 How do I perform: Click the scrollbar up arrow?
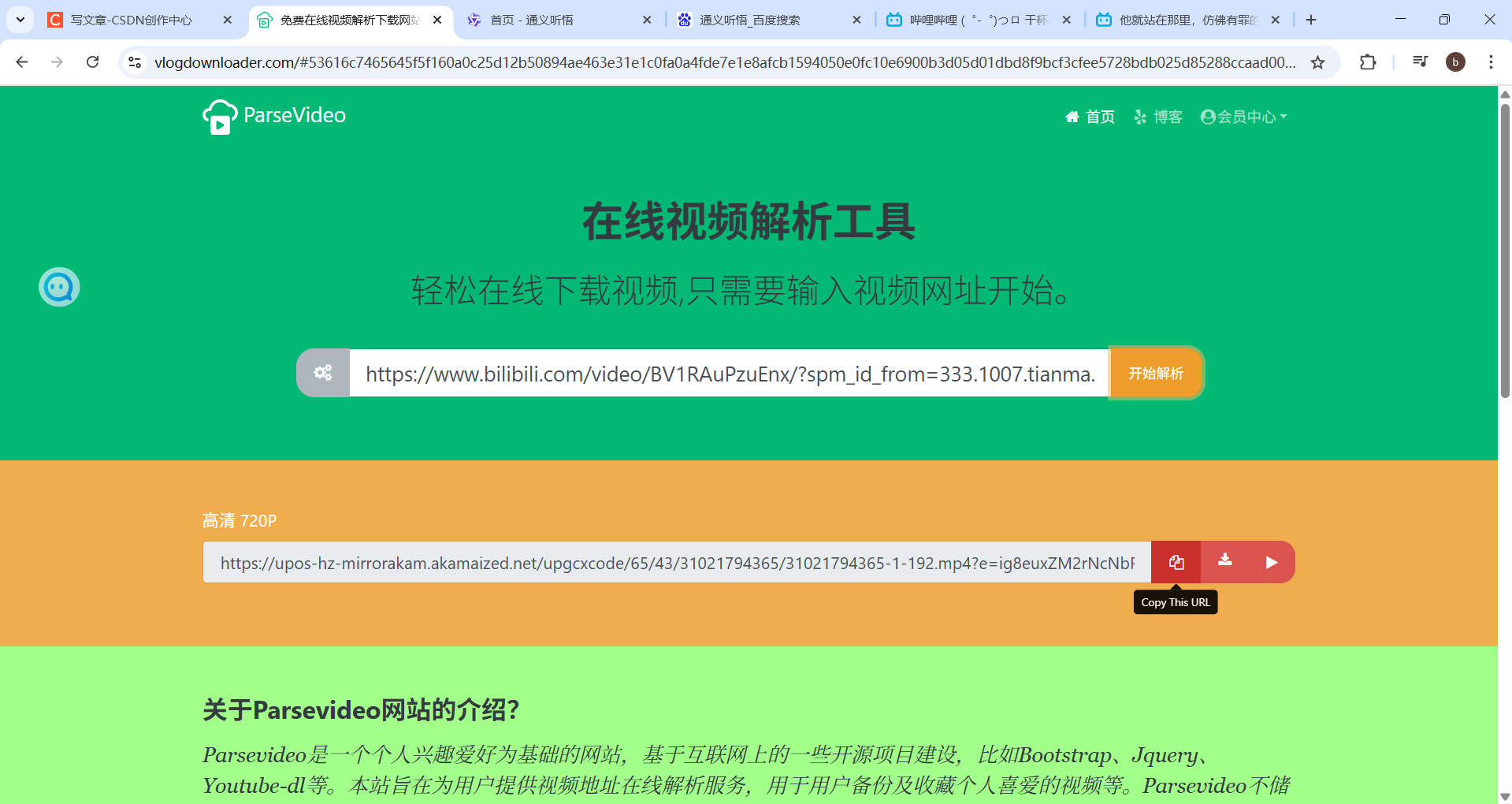(x=1505, y=94)
